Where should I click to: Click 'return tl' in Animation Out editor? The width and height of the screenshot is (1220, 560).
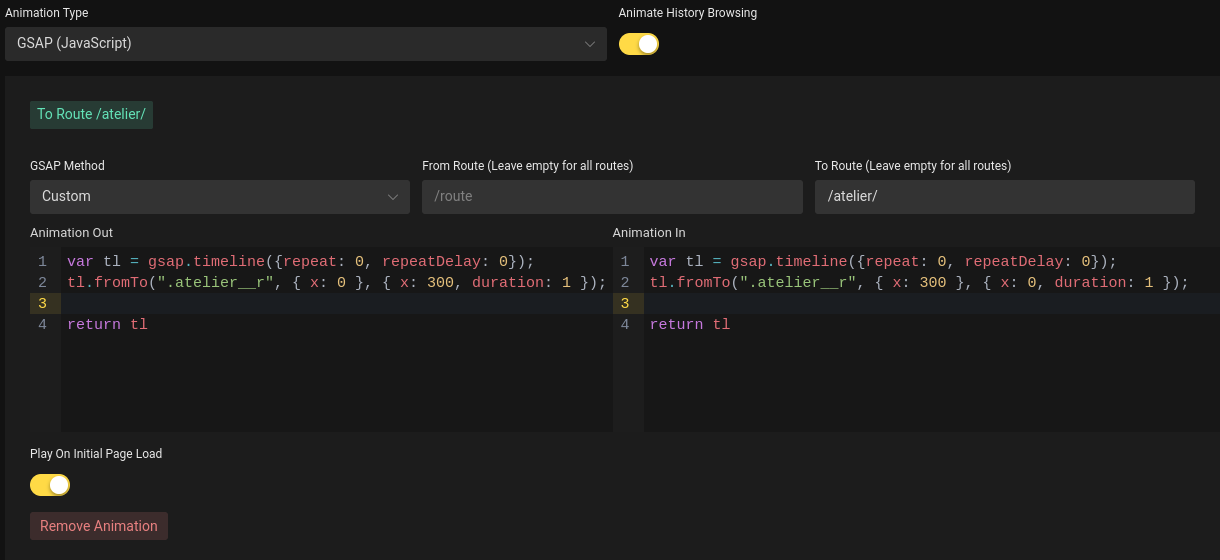pos(107,325)
